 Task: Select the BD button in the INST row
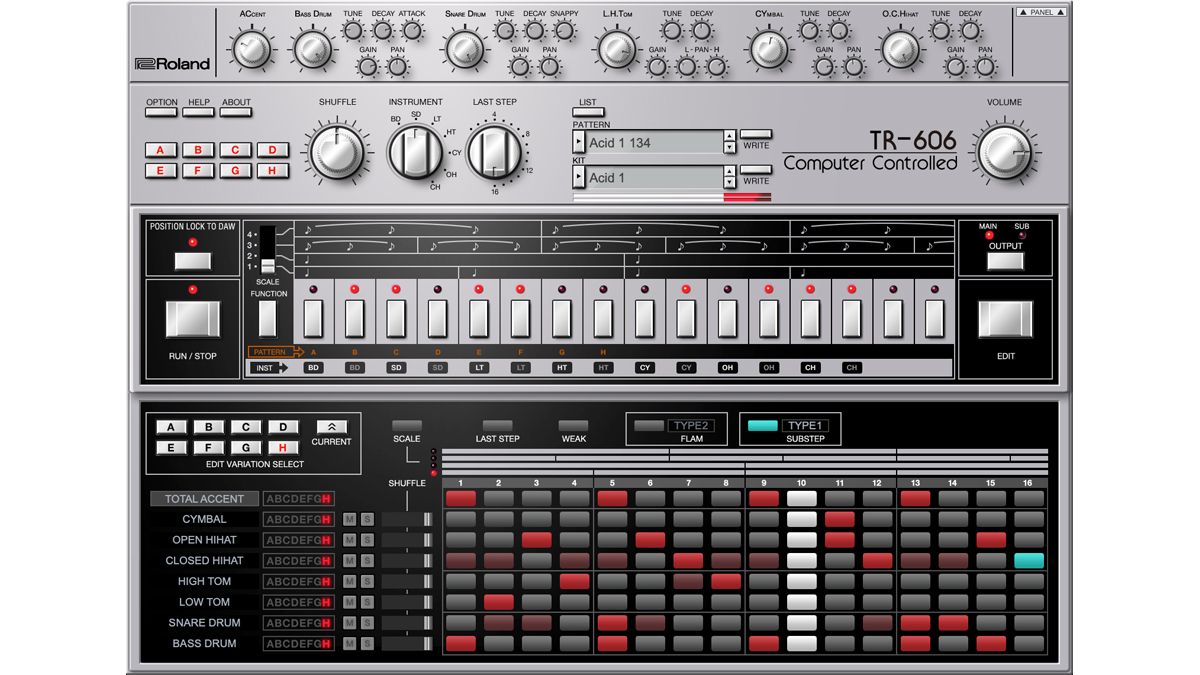[313, 368]
